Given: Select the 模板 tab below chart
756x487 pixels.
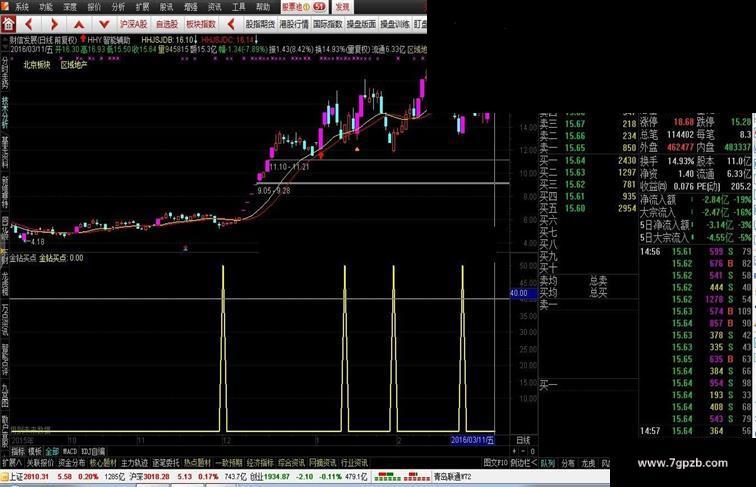Looking at the screenshot, I should click(35, 452).
